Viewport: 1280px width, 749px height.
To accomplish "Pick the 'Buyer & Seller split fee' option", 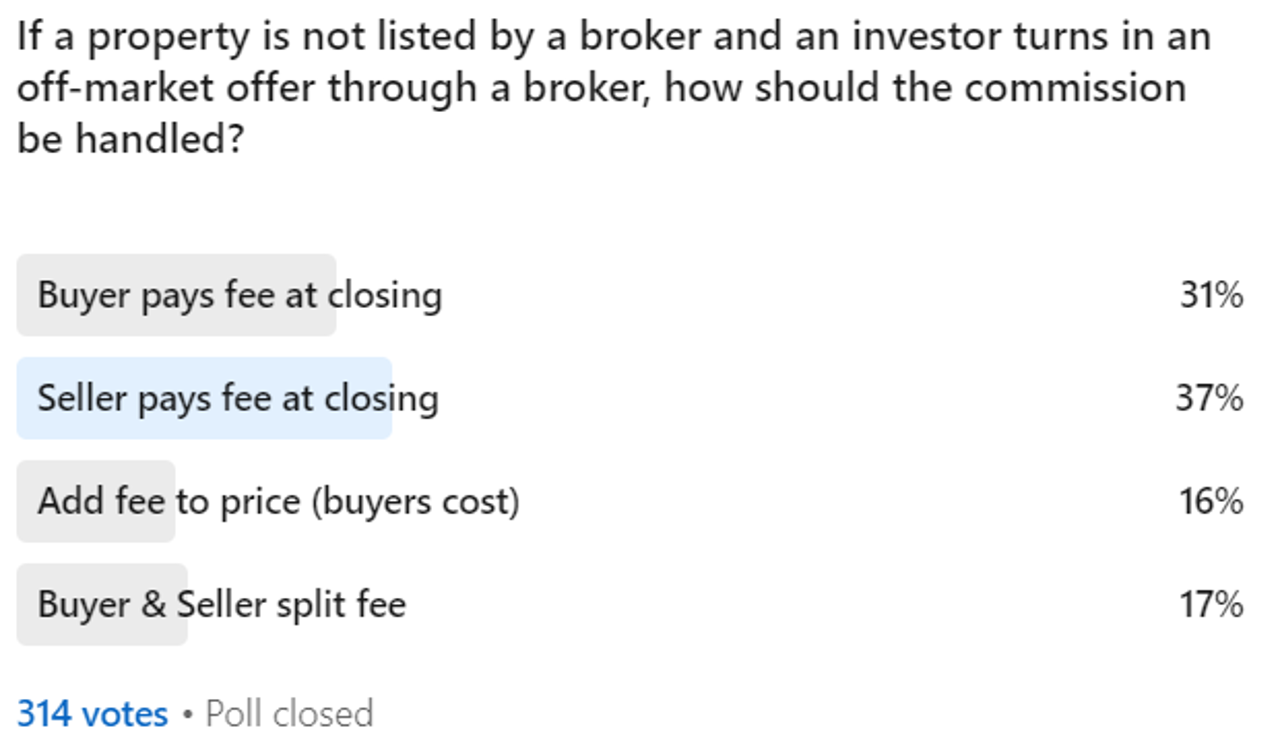I will 222,604.
